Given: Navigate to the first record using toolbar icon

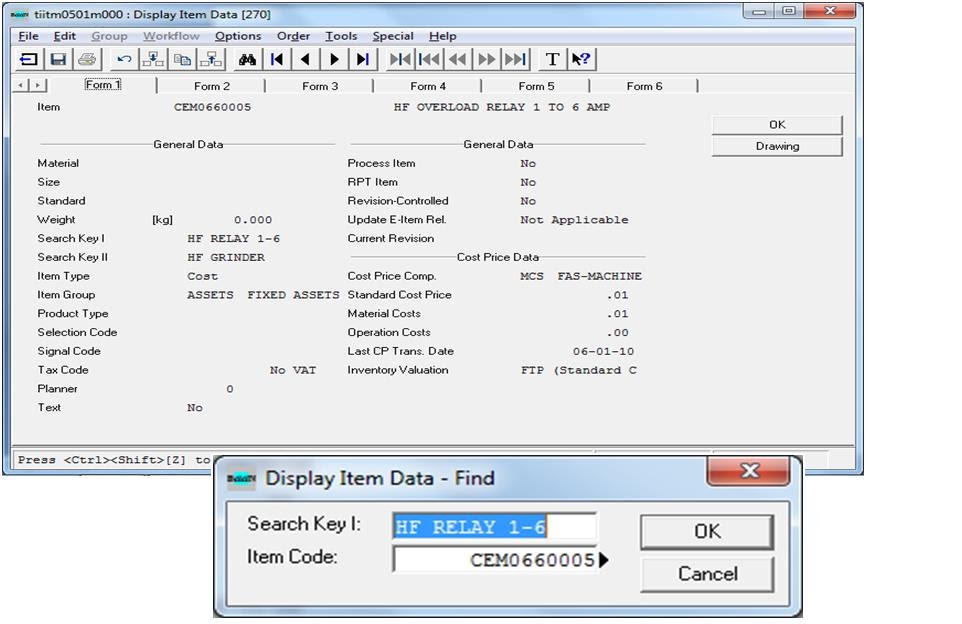Looking at the screenshot, I should [275, 59].
